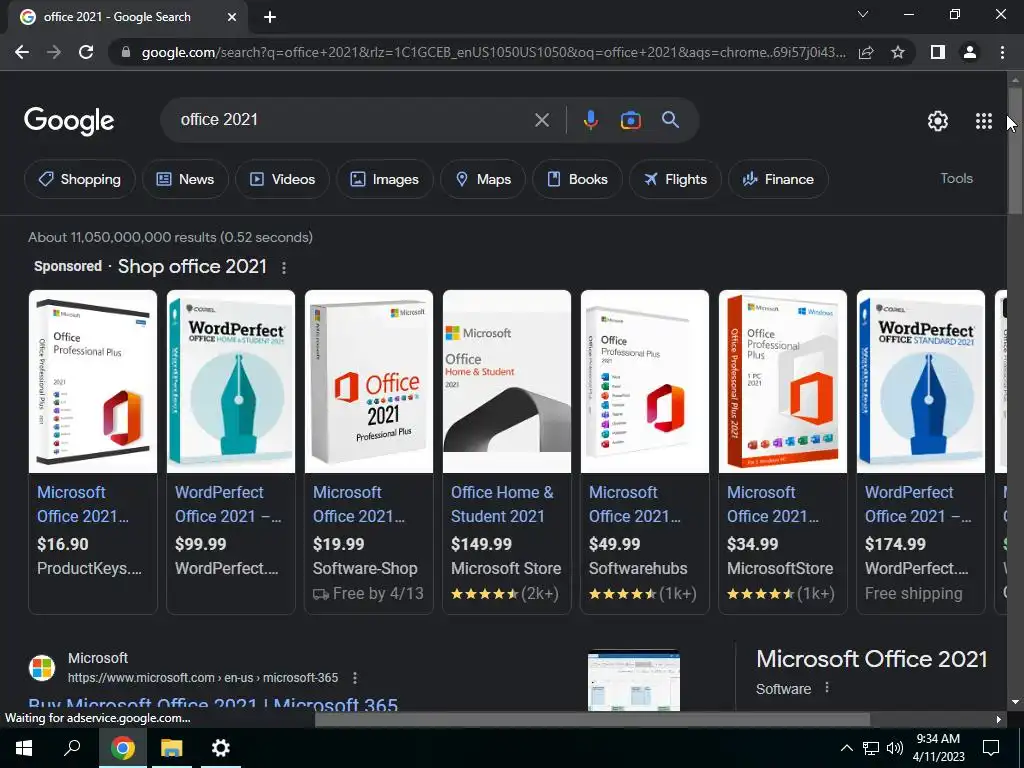Image resolution: width=1024 pixels, height=768 pixels.
Task: Click the magnifier search submit icon
Action: click(x=670, y=120)
